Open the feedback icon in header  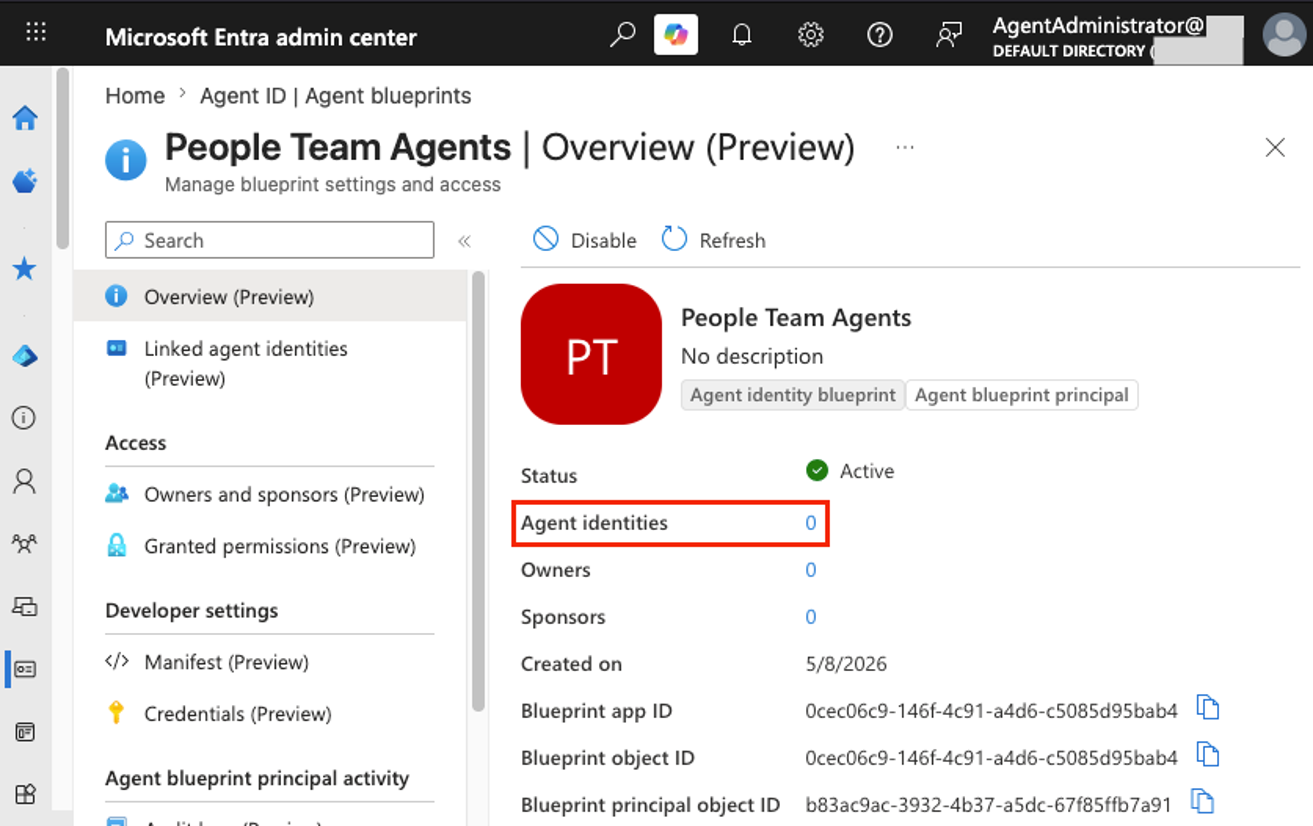click(x=948, y=35)
